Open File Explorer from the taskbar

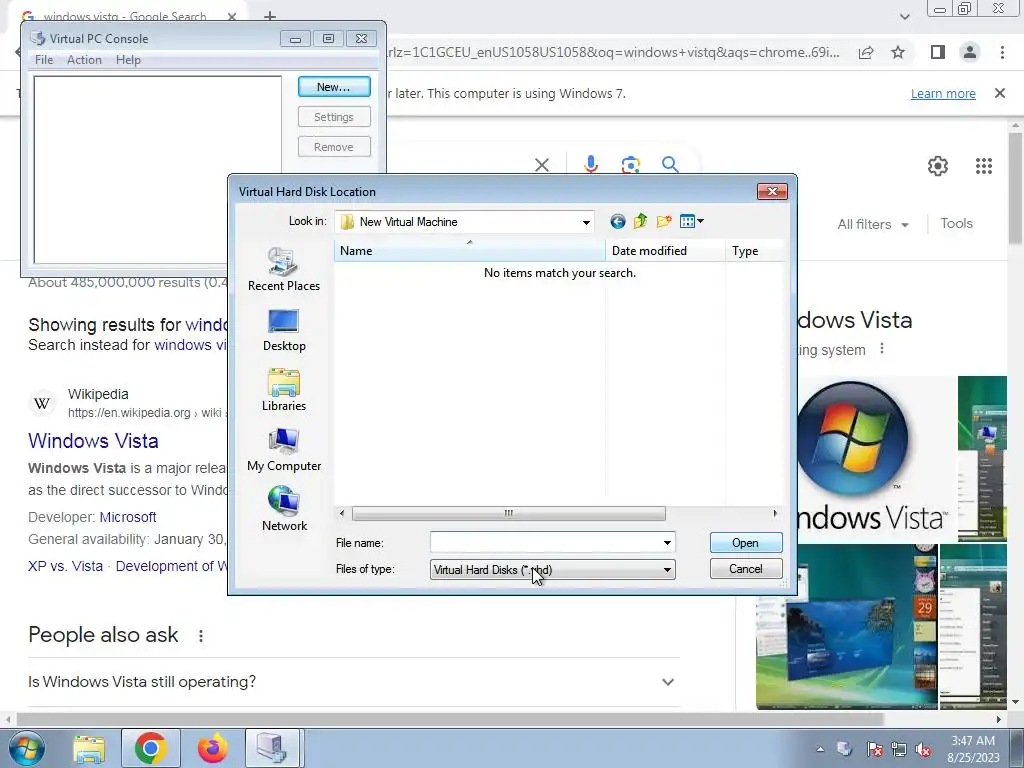(89, 748)
